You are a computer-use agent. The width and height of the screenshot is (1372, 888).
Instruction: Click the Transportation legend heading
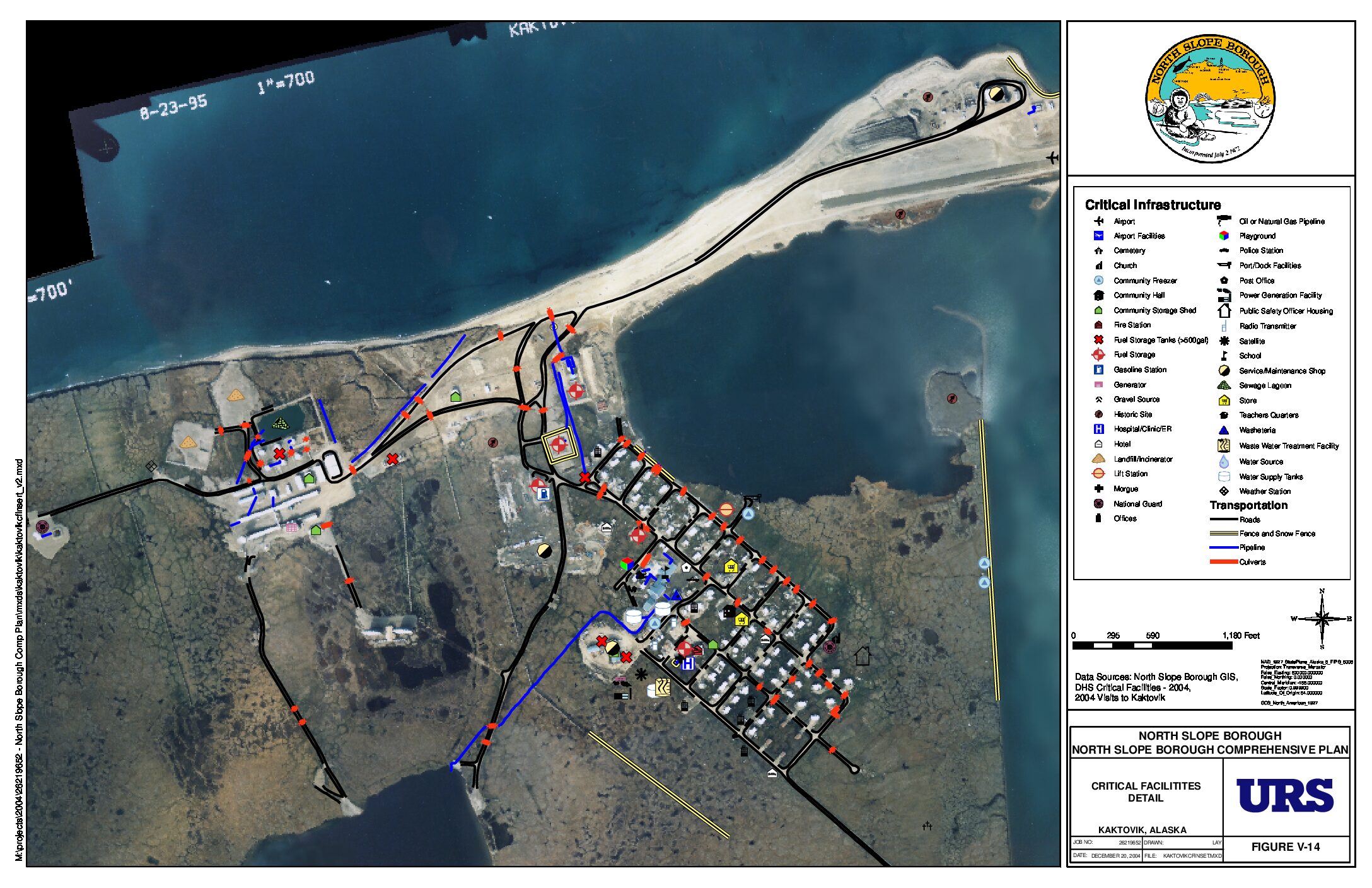click(1248, 505)
